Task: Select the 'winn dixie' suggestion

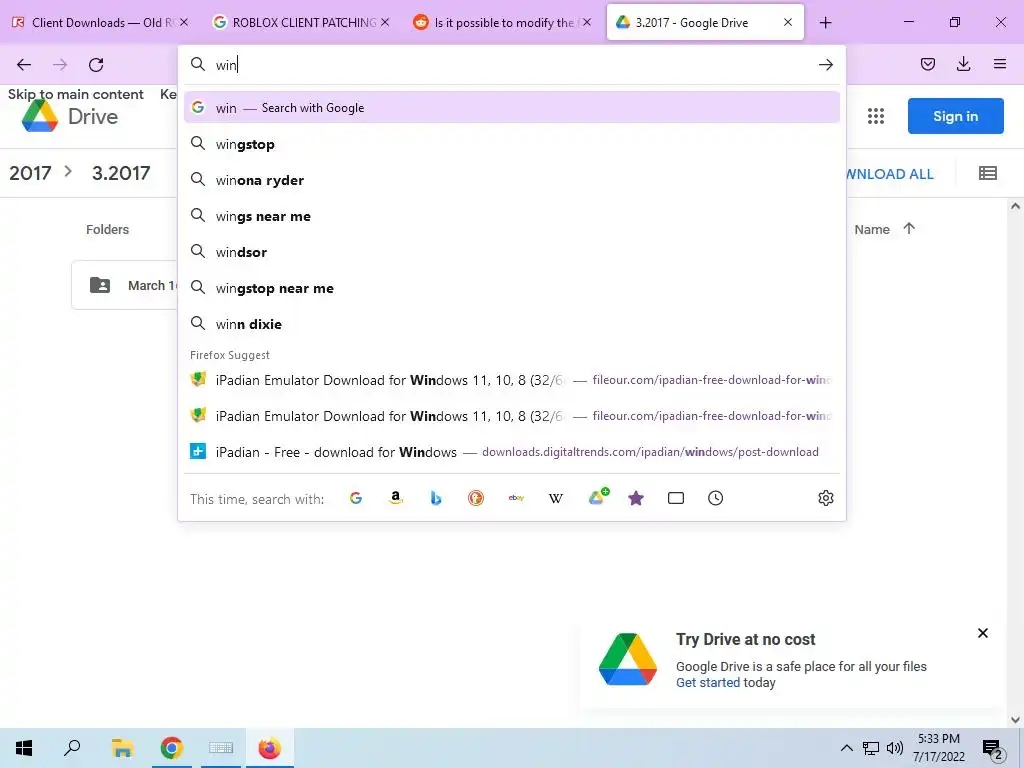Action: (511, 324)
